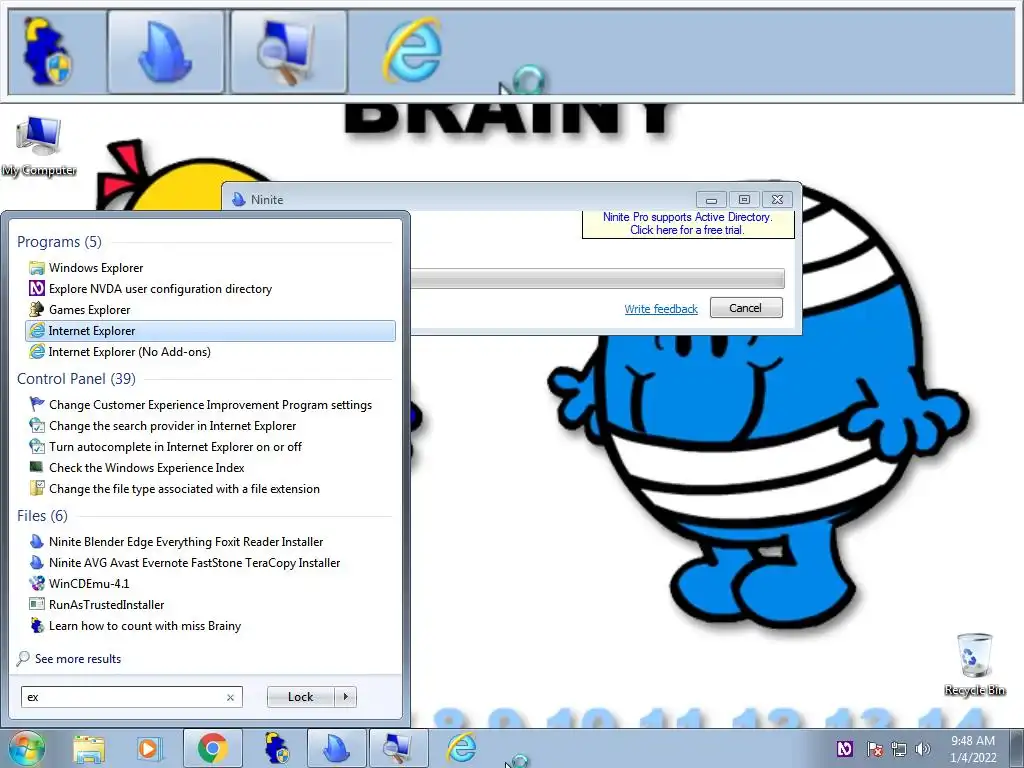The width and height of the screenshot is (1024, 768).
Task: Click the Start orb on the taskbar
Action: (x=26, y=748)
